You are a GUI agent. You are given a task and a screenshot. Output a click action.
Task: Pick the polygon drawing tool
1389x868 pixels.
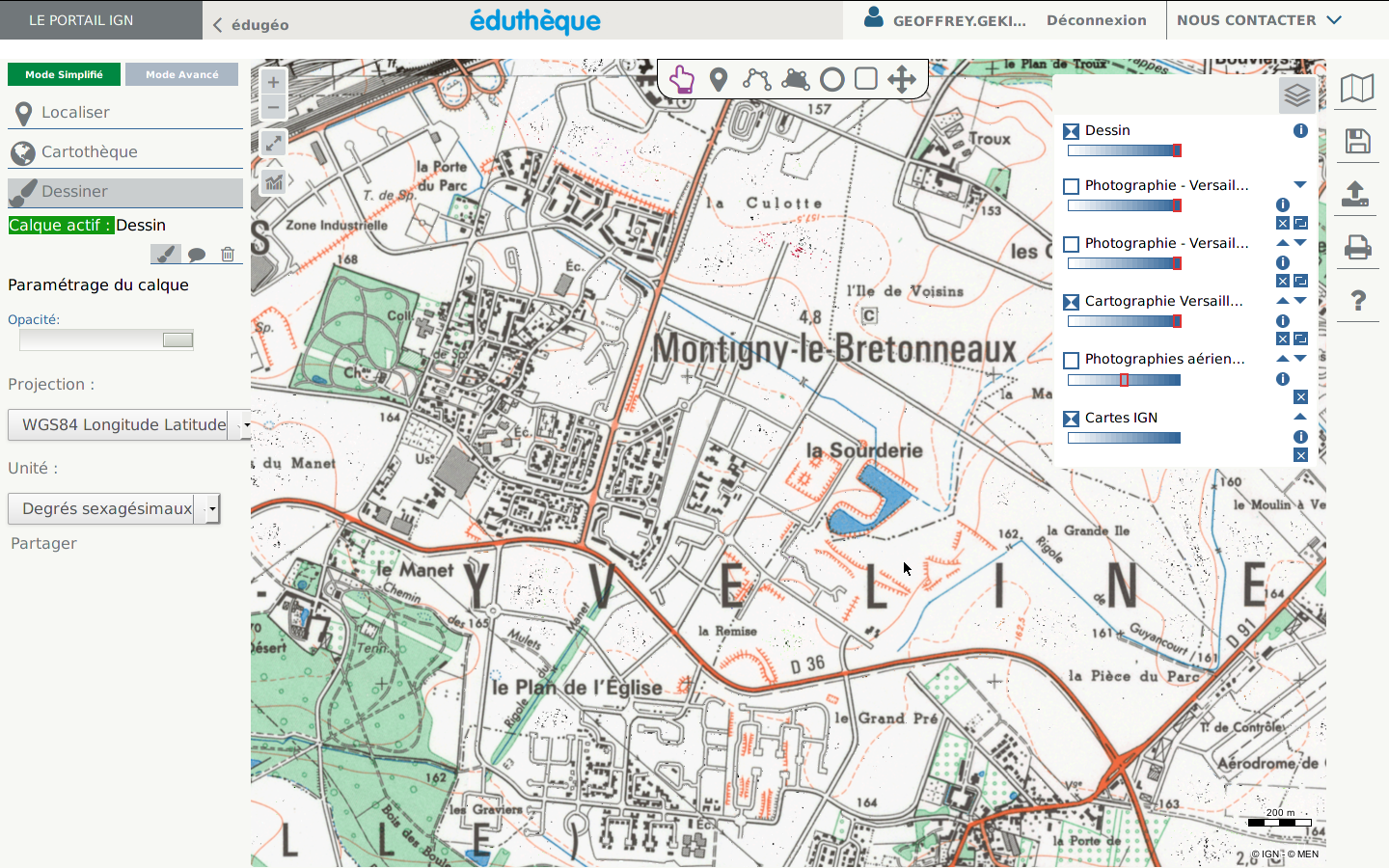pos(795,79)
